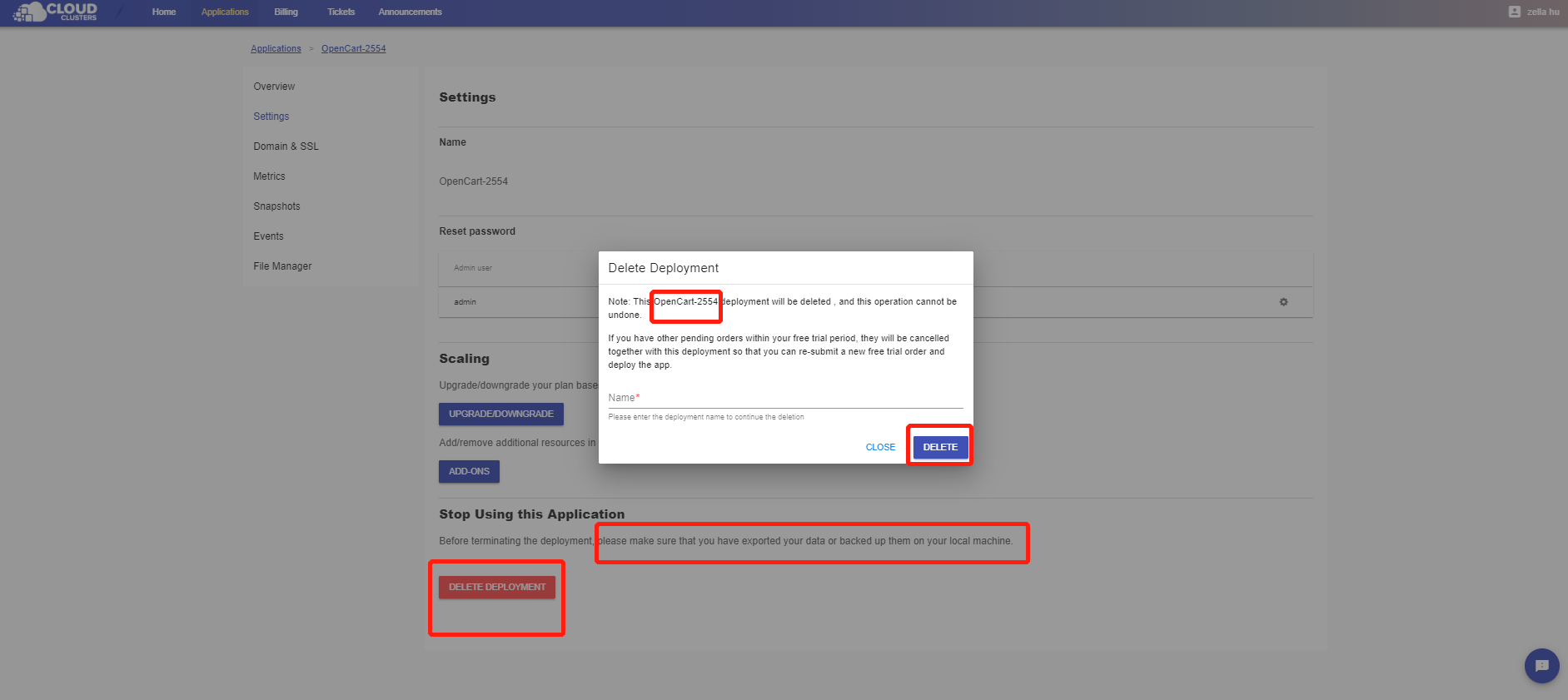The width and height of the screenshot is (1568, 700).
Task: Click the Delete Deployment dialog title
Action: [x=663, y=268]
